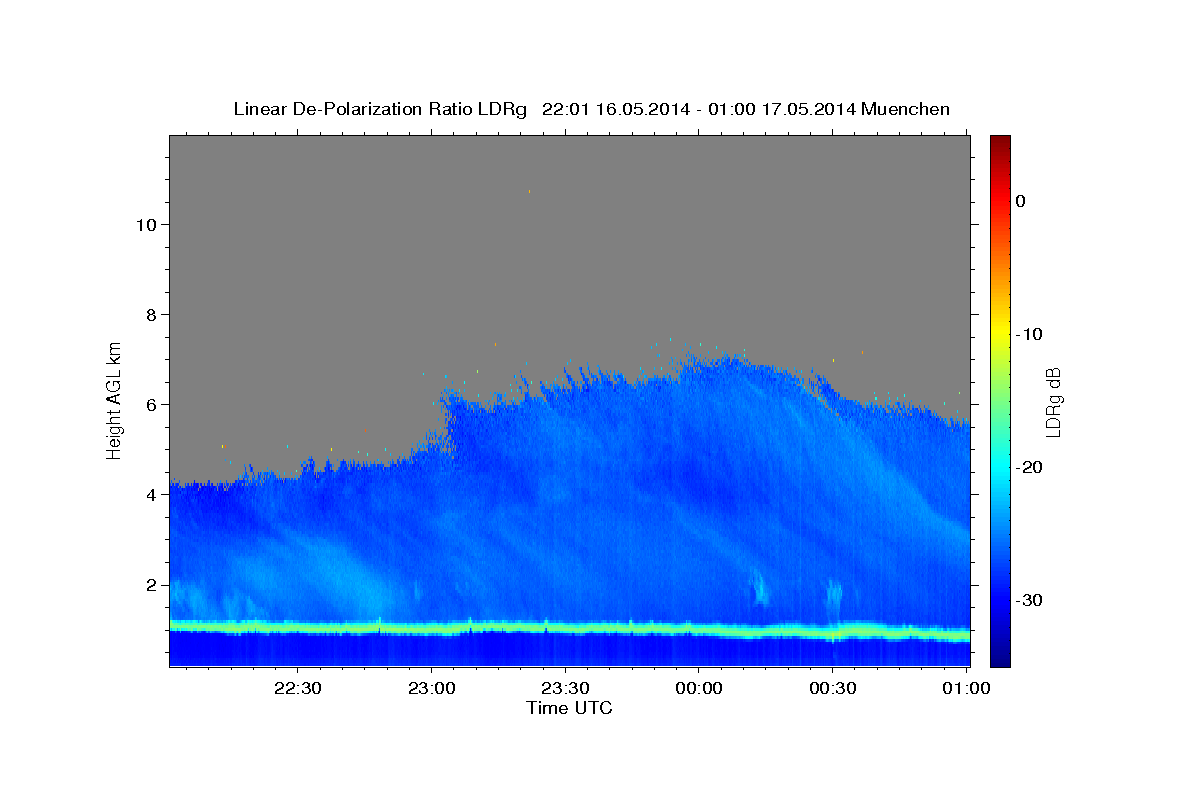
Task: Click the 00:30 time tick label
Action: (x=832, y=688)
